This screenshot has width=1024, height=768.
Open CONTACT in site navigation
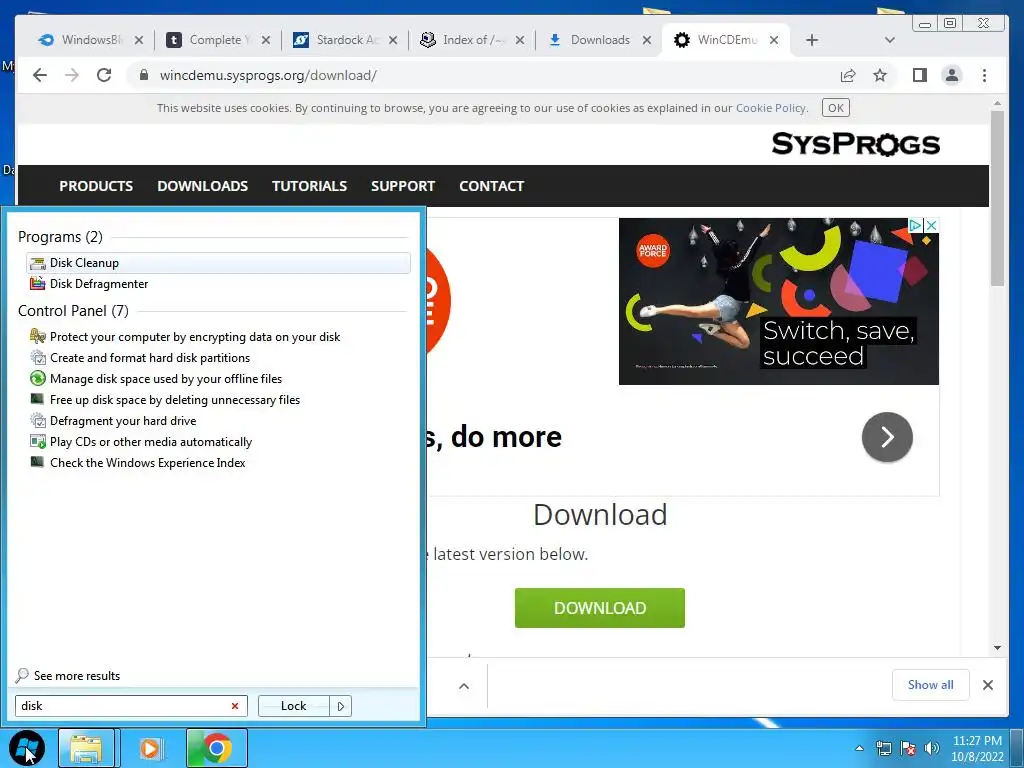(x=492, y=186)
